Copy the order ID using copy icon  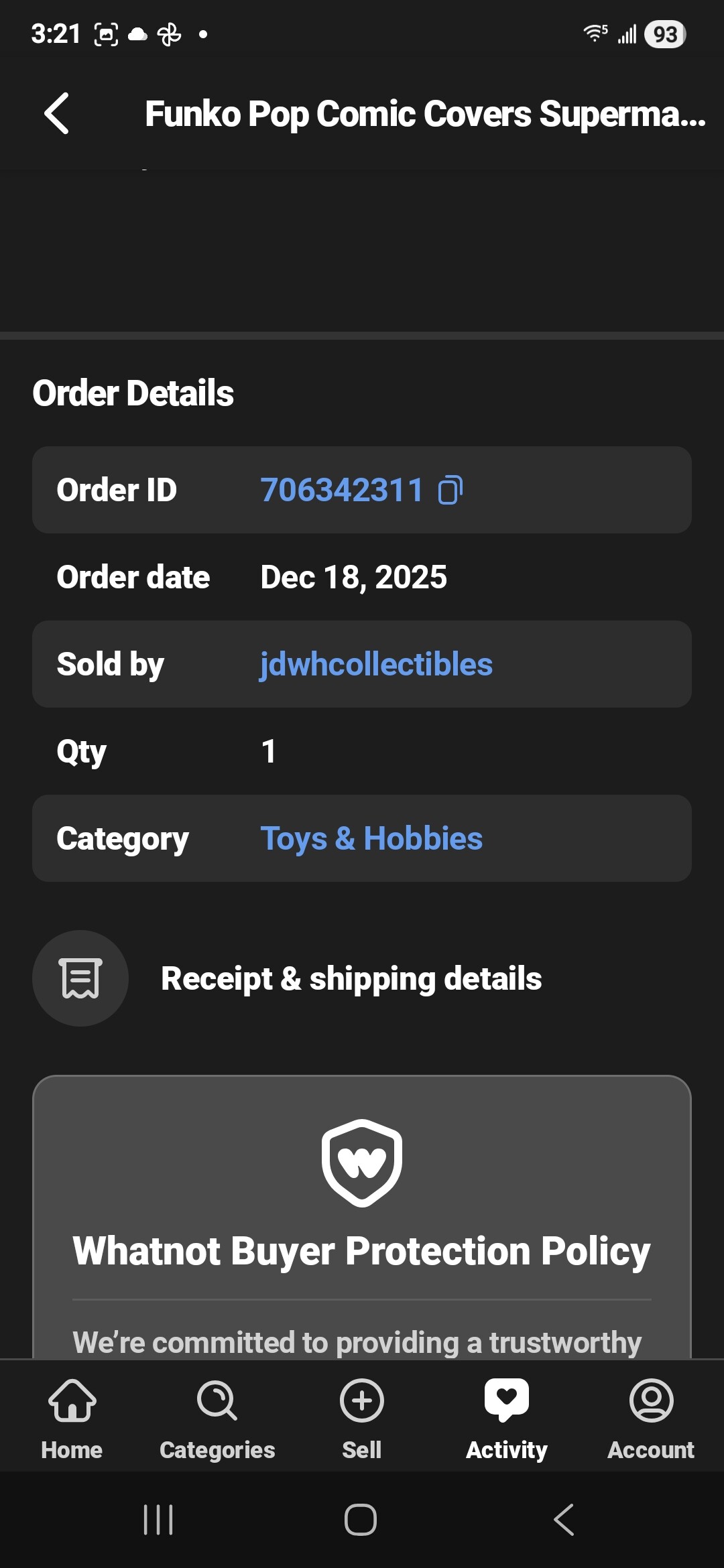(x=450, y=490)
